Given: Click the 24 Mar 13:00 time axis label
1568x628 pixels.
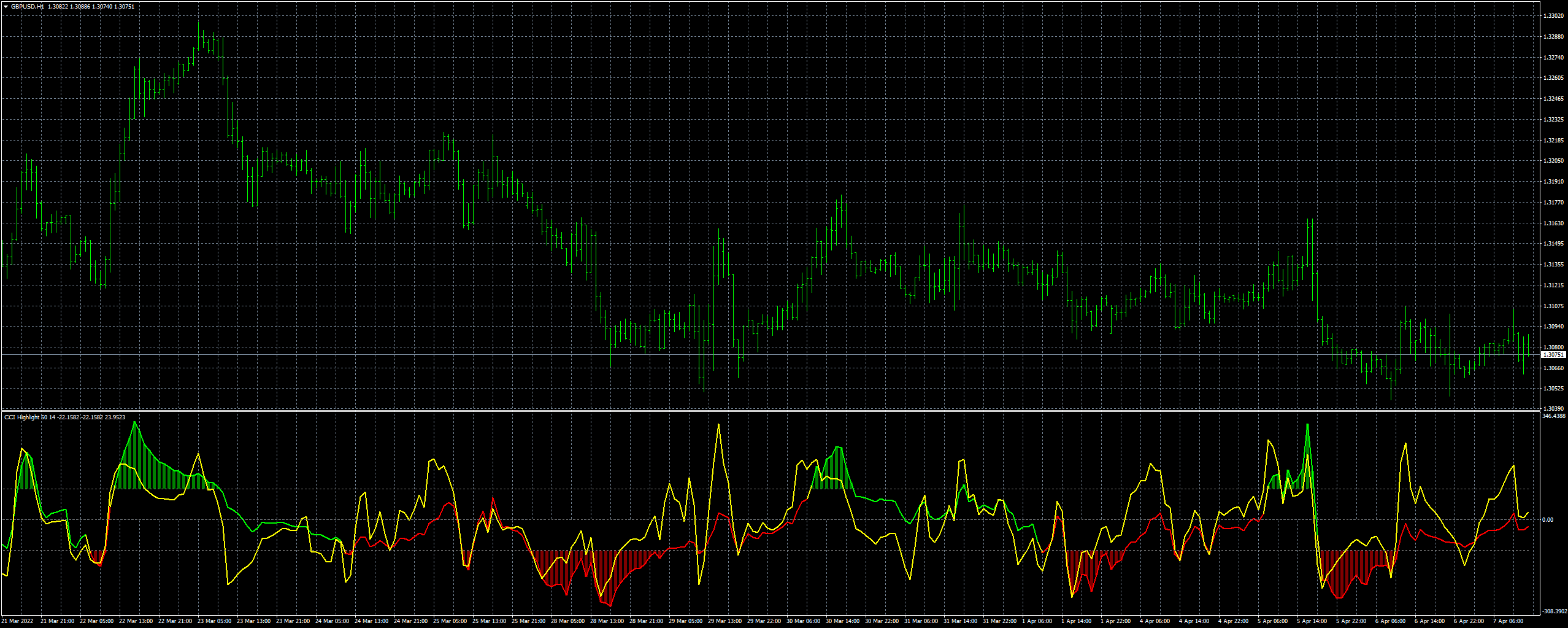Looking at the screenshot, I should tap(371, 621).
